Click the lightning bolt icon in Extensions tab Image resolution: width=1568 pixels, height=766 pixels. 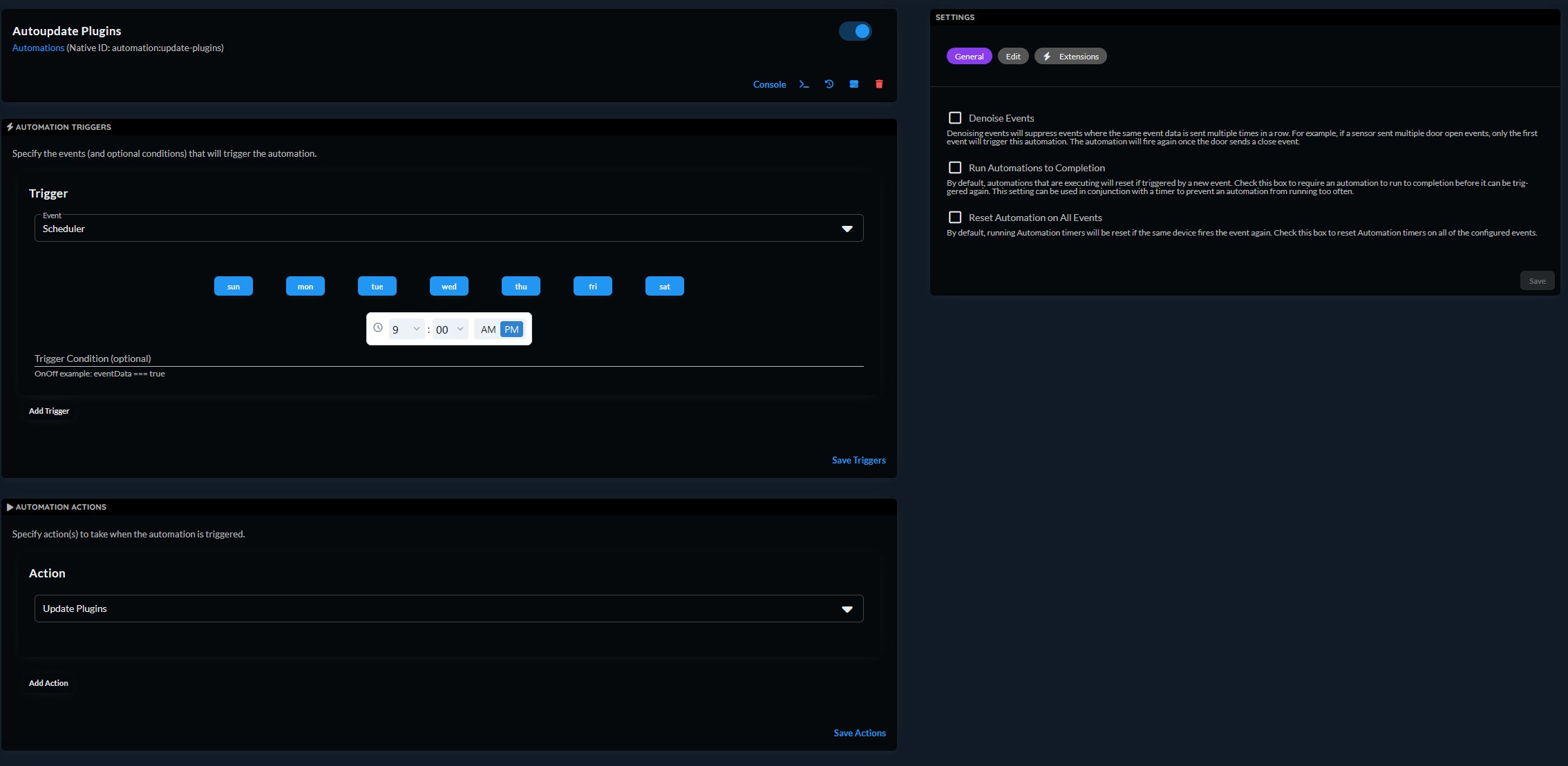pyautogui.click(x=1047, y=57)
